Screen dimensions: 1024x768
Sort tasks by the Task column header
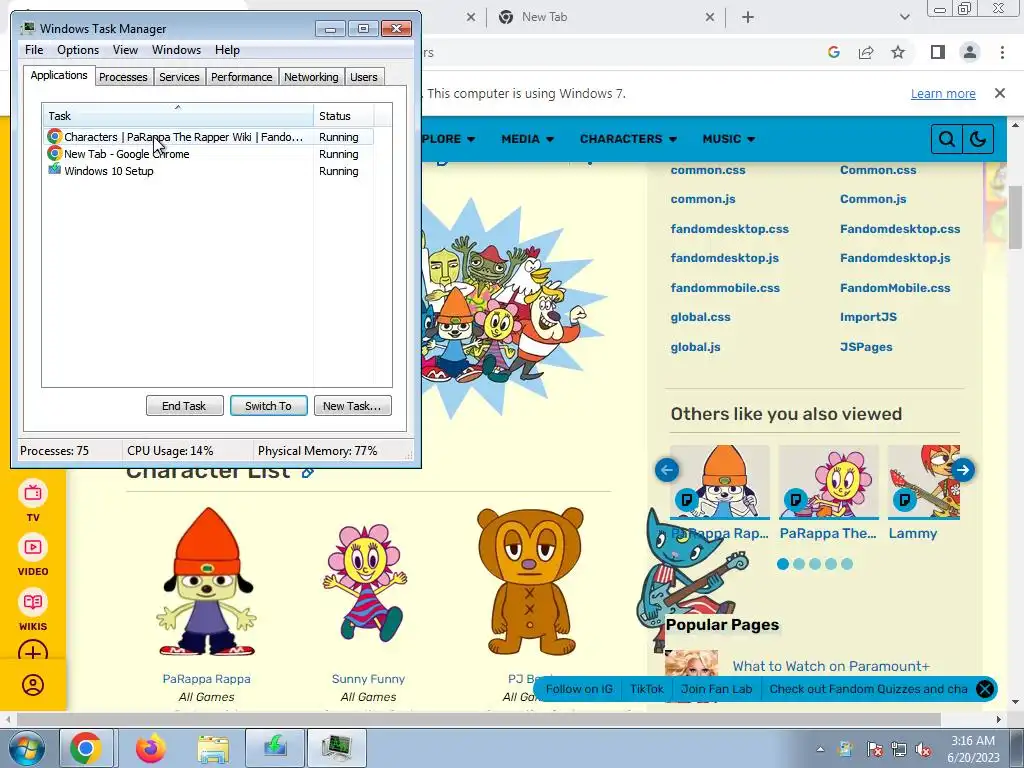coord(178,116)
